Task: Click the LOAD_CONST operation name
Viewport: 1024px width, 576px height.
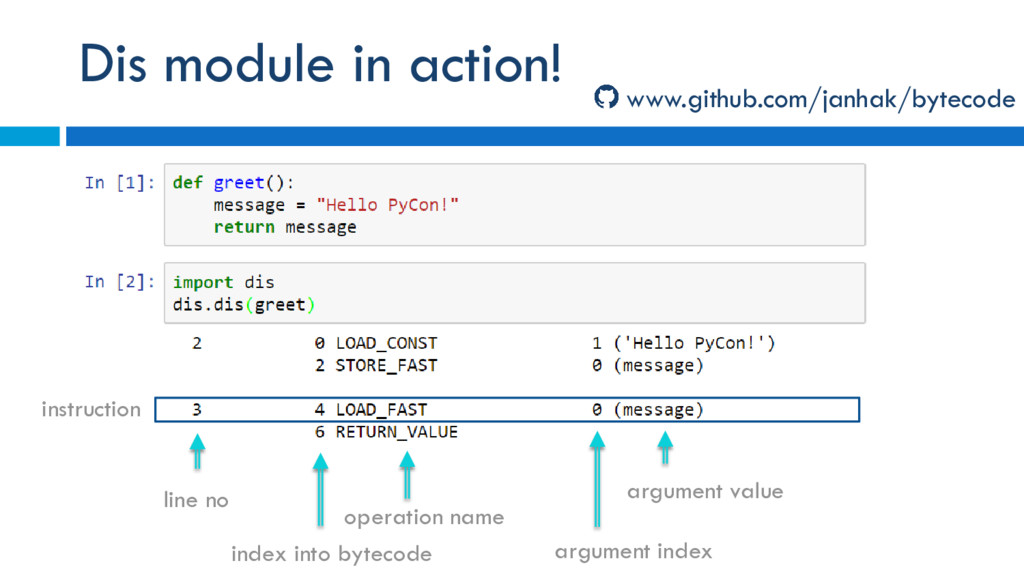Action: (x=386, y=344)
